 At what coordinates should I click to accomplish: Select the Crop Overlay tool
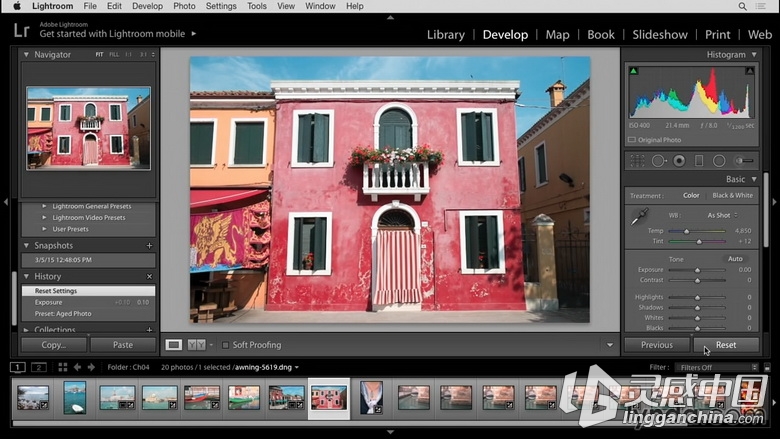click(x=637, y=161)
